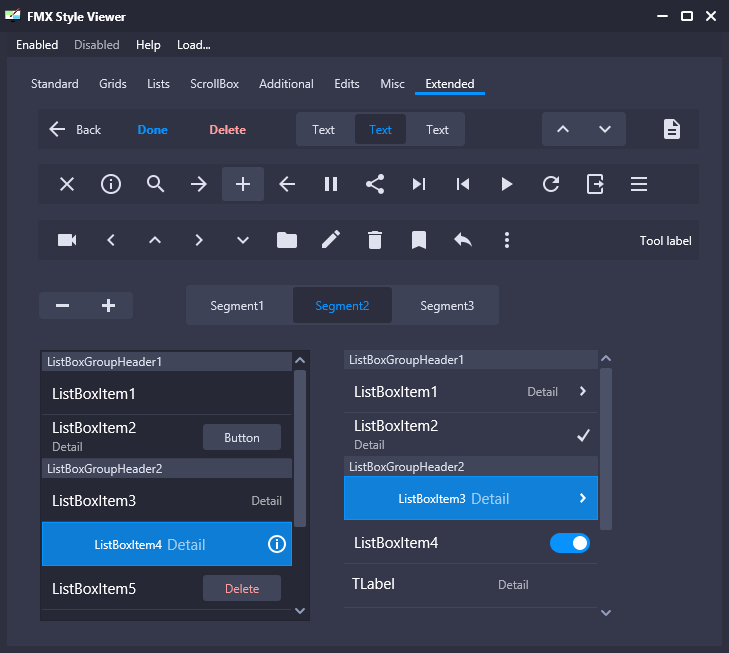729x653 pixels.
Task: Open the Additional tab
Action: 286,84
